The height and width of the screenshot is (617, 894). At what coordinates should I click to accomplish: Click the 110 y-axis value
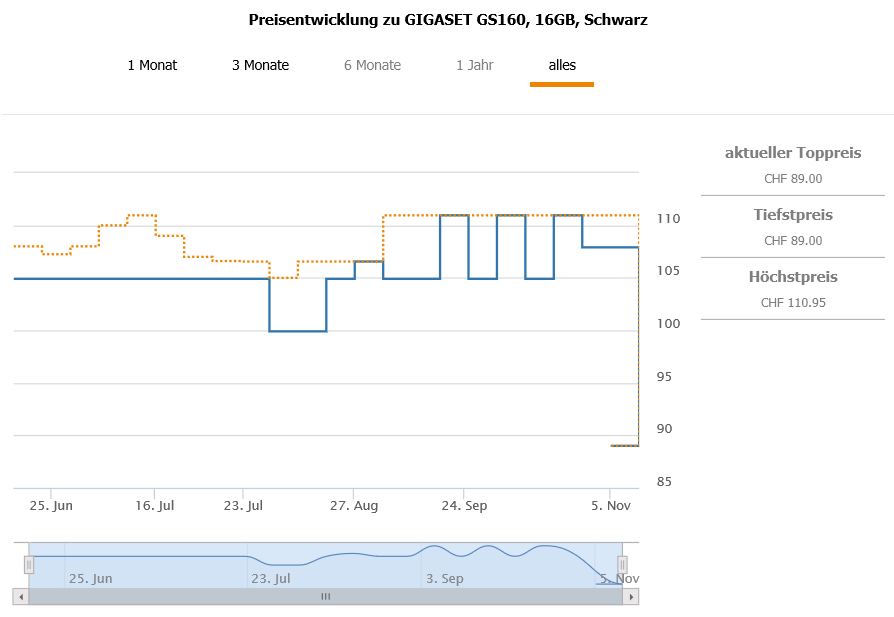[x=668, y=219]
